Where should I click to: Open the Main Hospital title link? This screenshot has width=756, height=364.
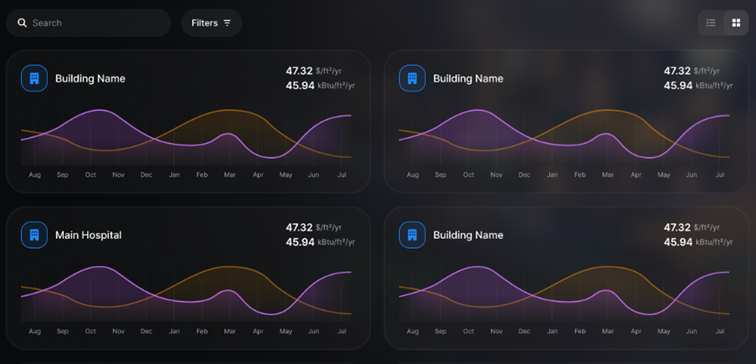click(88, 235)
